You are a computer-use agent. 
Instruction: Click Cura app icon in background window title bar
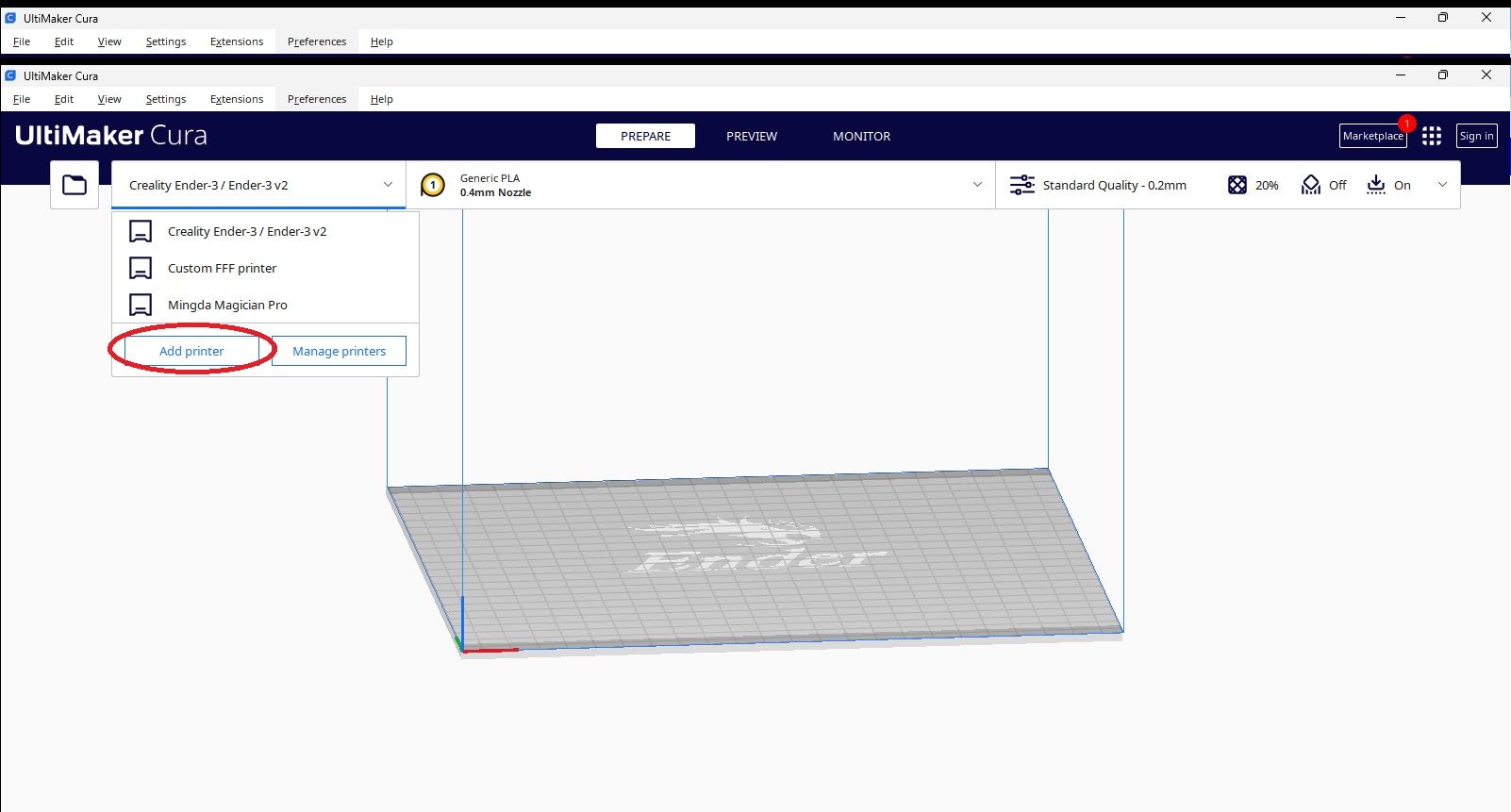click(x=10, y=18)
